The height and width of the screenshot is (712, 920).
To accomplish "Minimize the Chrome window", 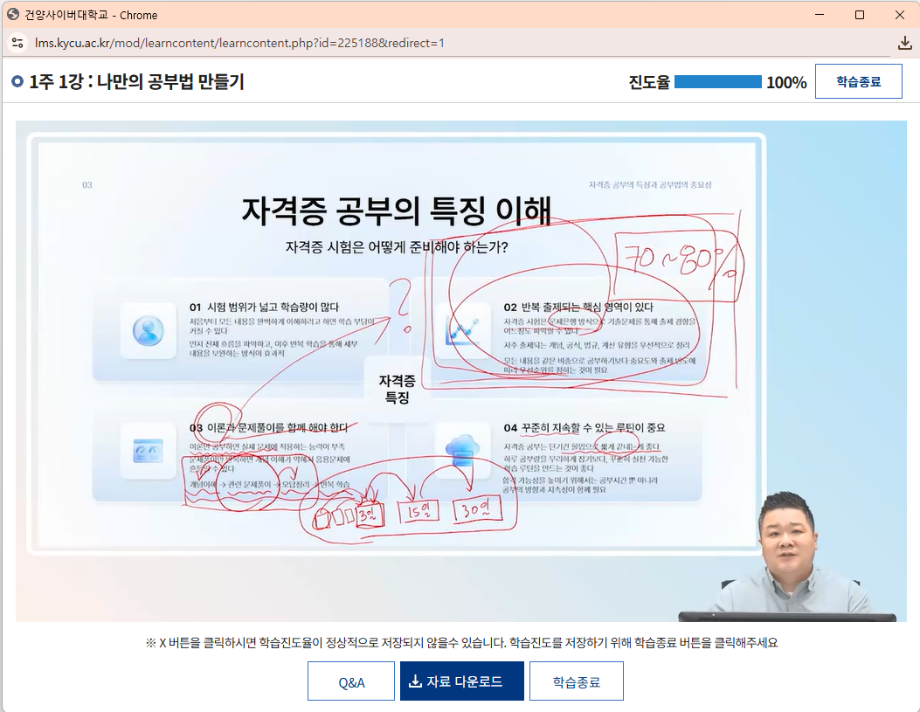I will (x=820, y=15).
